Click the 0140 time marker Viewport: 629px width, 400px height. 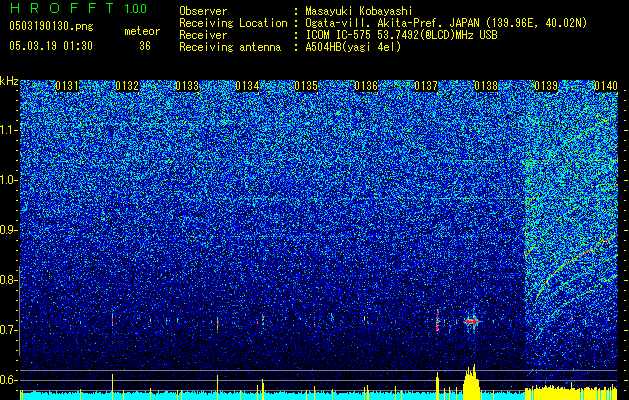(x=605, y=86)
